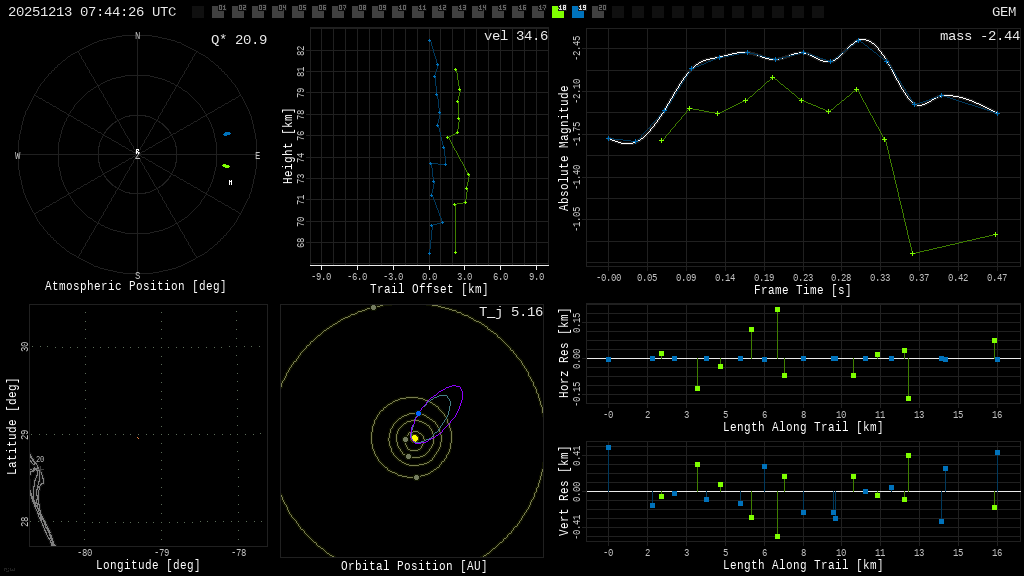
Task: Select the green meteor track in polar plot
Action: click(x=226, y=166)
